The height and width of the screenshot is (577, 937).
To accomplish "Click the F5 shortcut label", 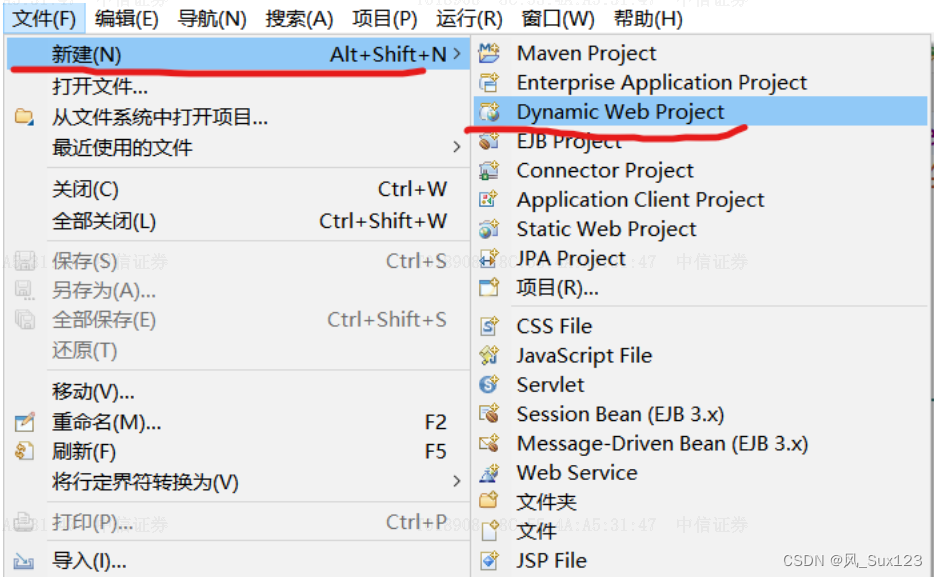I will click(436, 451).
